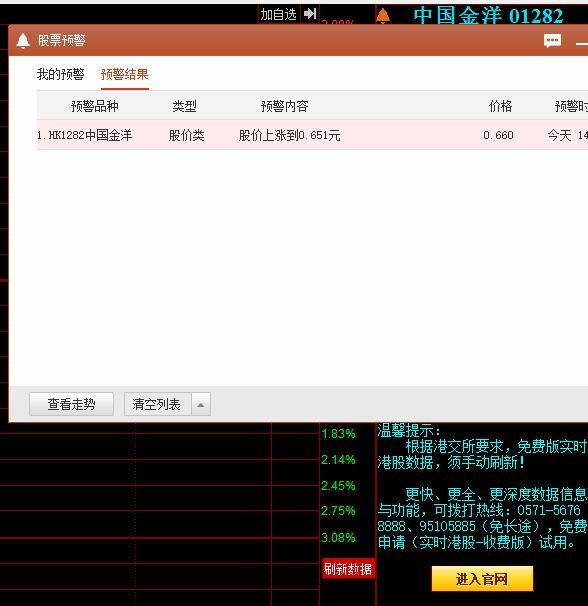Click the arrow-to-bar icon beside 加自选
This screenshot has height=606, width=588.
click(310, 14)
